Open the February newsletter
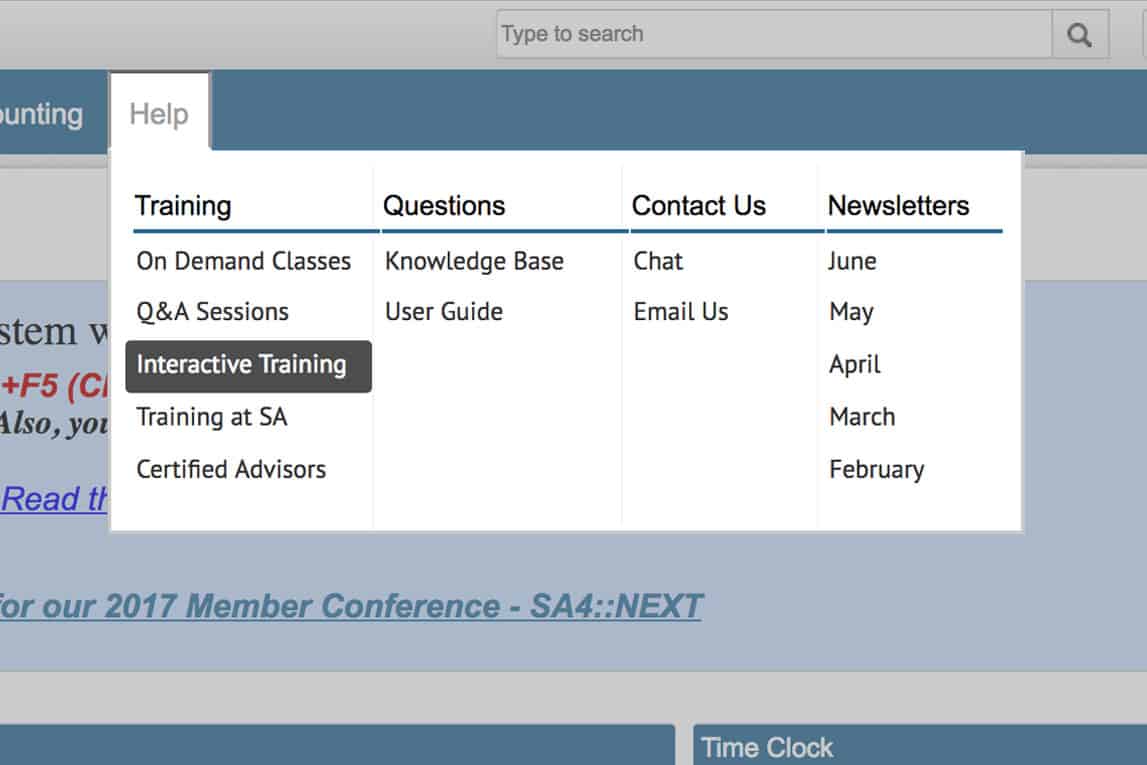 point(876,470)
